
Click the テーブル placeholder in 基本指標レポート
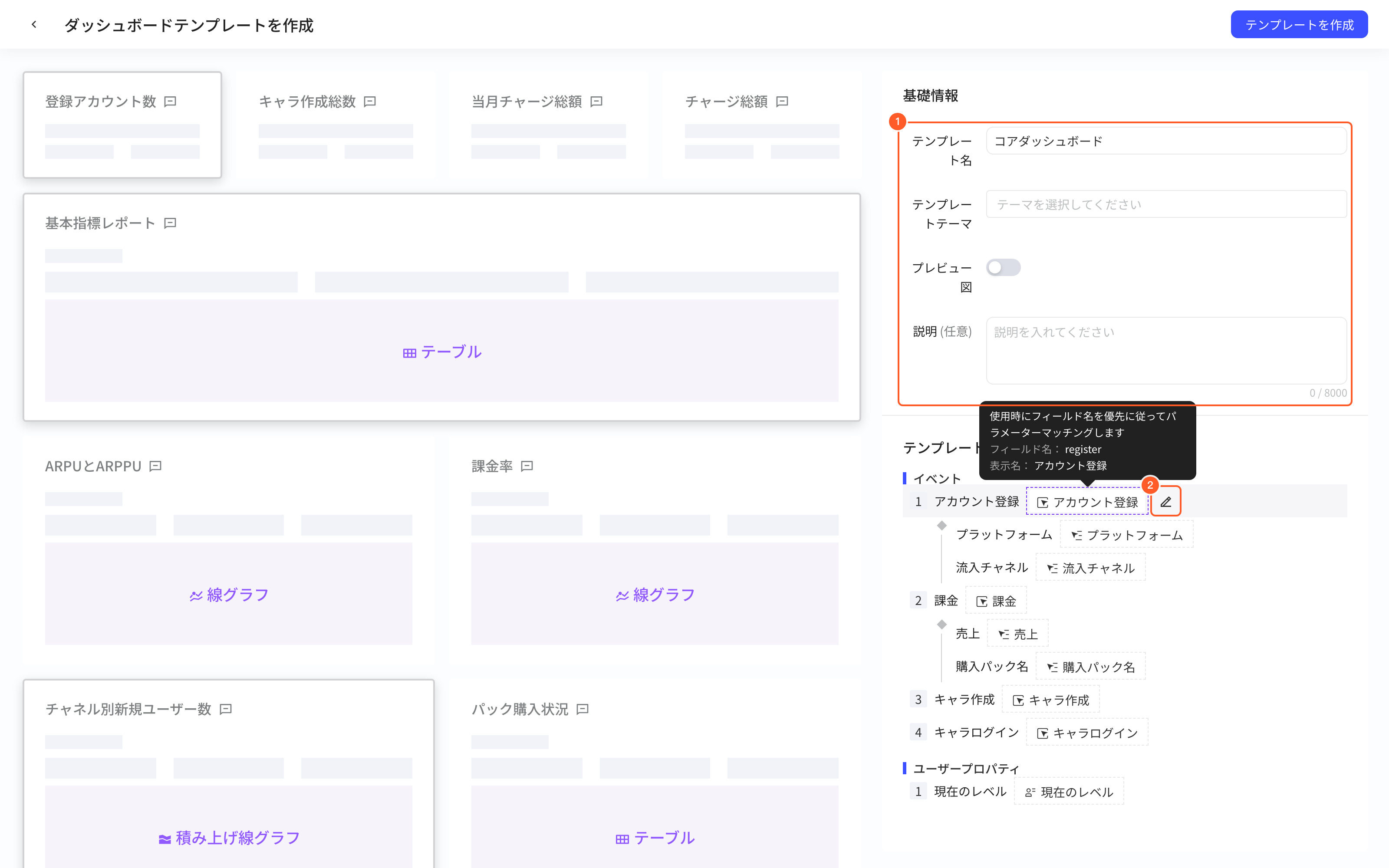pos(442,351)
